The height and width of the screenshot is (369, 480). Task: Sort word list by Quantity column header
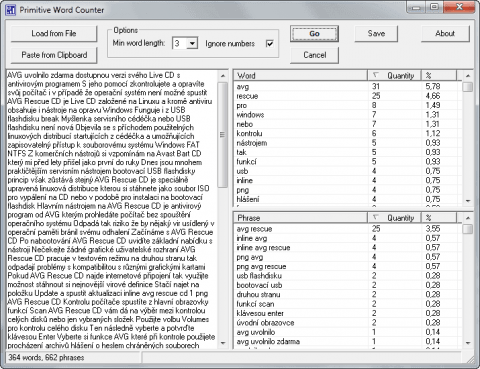395,76
